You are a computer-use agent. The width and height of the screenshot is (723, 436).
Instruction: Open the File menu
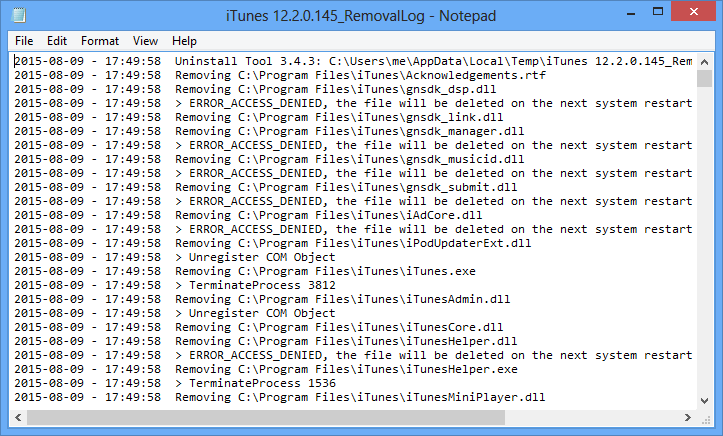24,41
